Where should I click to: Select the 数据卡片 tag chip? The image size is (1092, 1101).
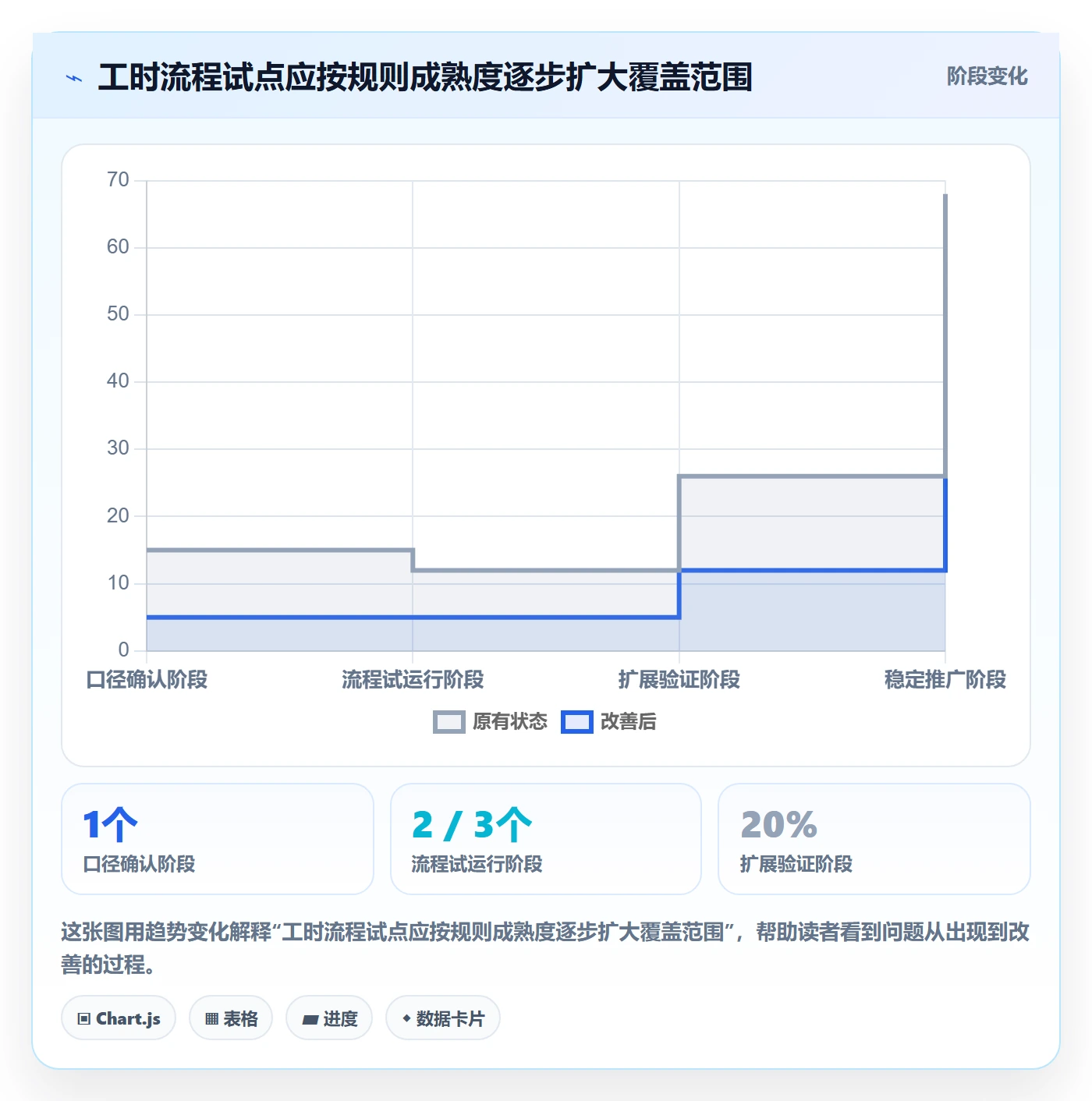pyautogui.click(x=443, y=1018)
